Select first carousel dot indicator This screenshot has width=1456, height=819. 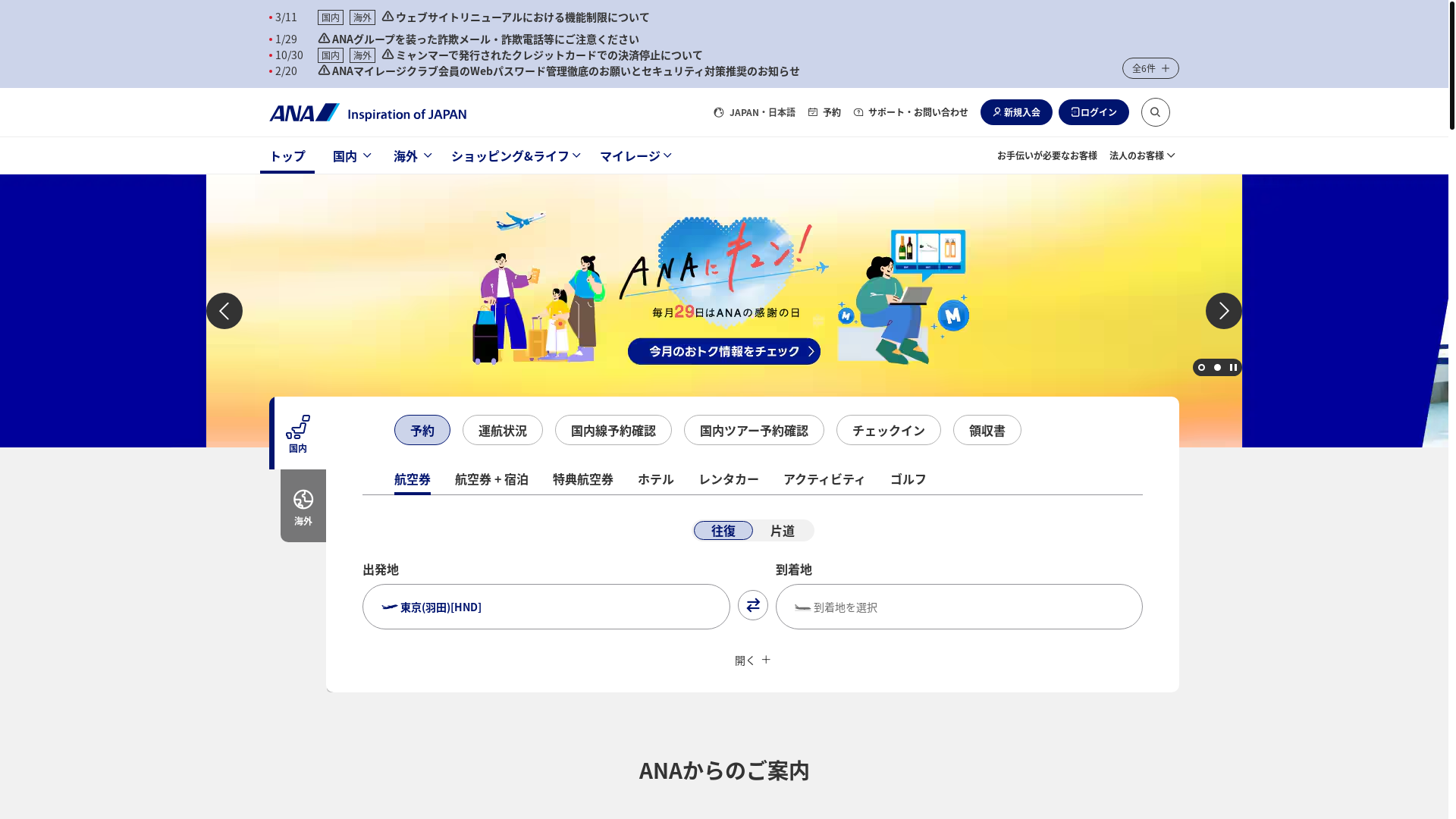click(x=1201, y=367)
